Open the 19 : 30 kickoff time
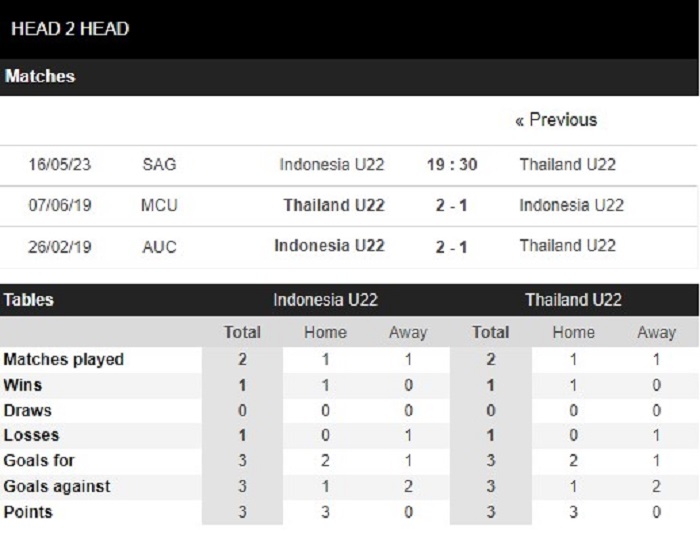This screenshot has height=534, width=700. [452, 164]
